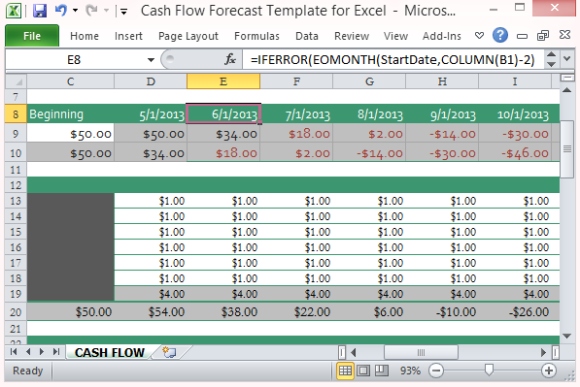The width and height of the screenshot is (580, 387).
Task: Open Customize Quick Access Toolbar dropdown
Action: click(x=124, y=12)
